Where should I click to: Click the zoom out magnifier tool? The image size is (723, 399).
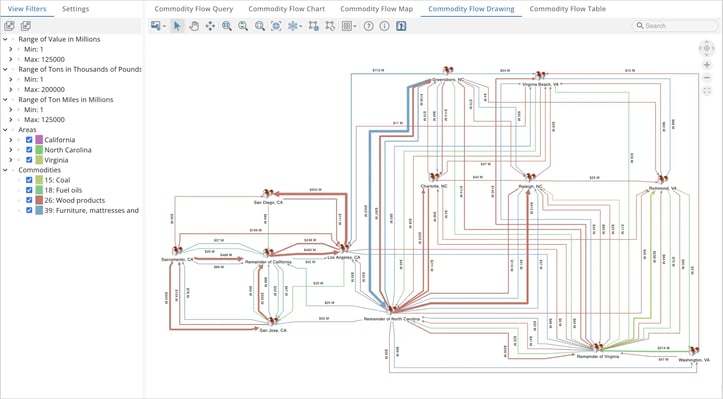243,26
